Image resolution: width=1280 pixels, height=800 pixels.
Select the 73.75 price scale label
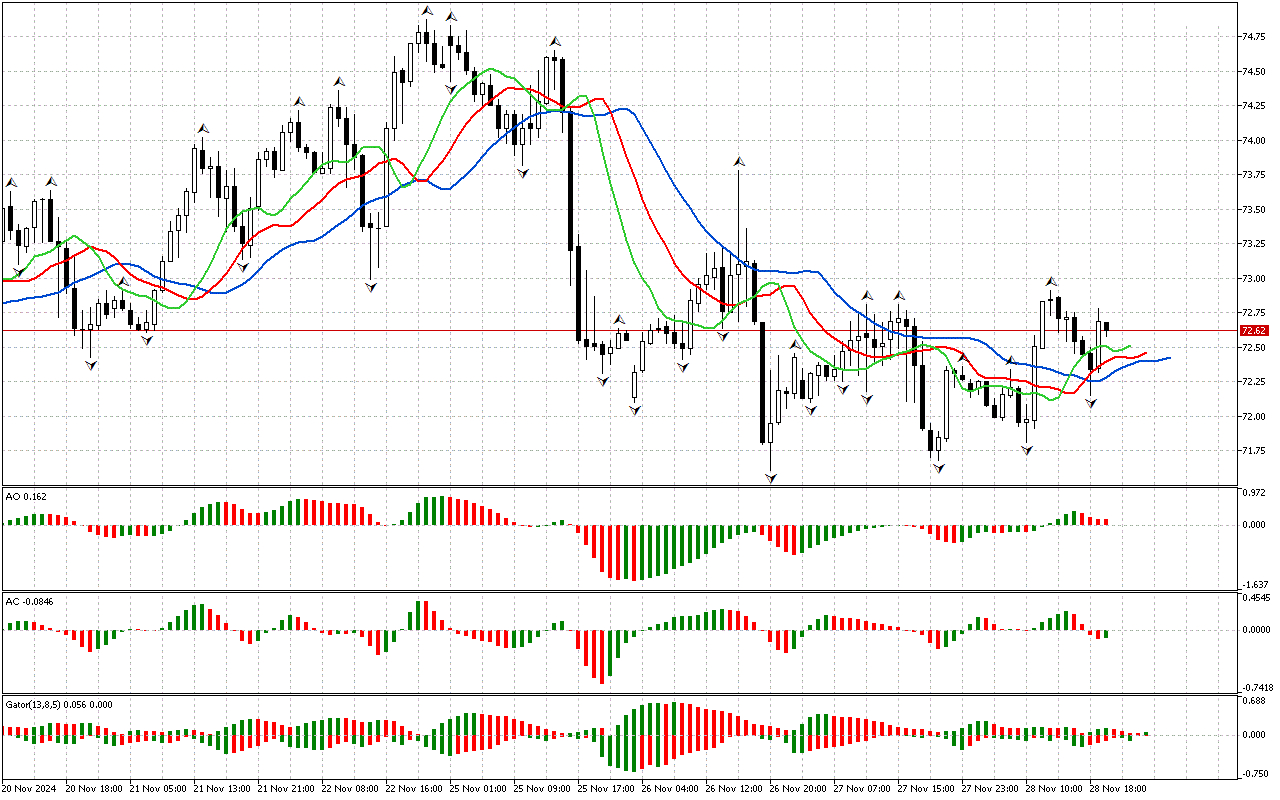(x=1253, y=175)
